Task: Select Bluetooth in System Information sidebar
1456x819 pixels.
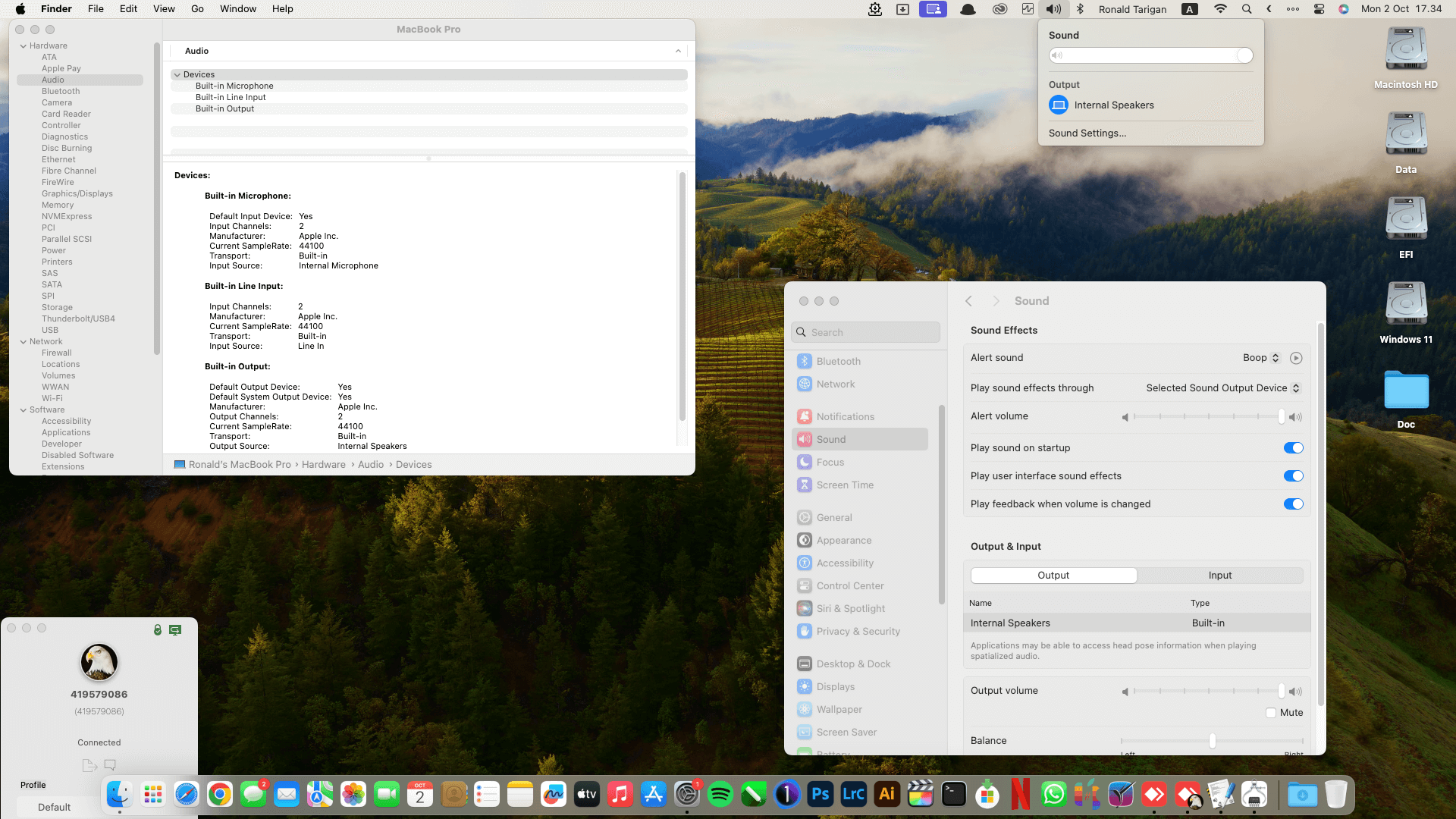Action: click(61, 92)
